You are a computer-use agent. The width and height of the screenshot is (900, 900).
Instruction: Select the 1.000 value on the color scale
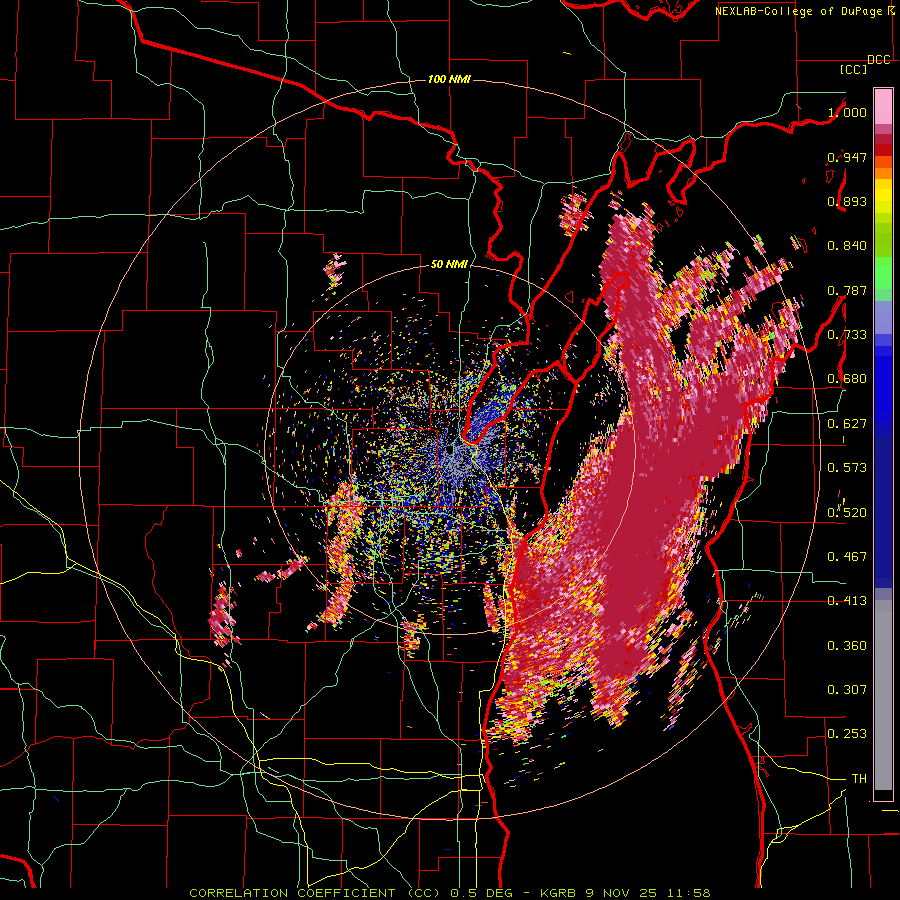pyautogui.click(x=847, y=112)
